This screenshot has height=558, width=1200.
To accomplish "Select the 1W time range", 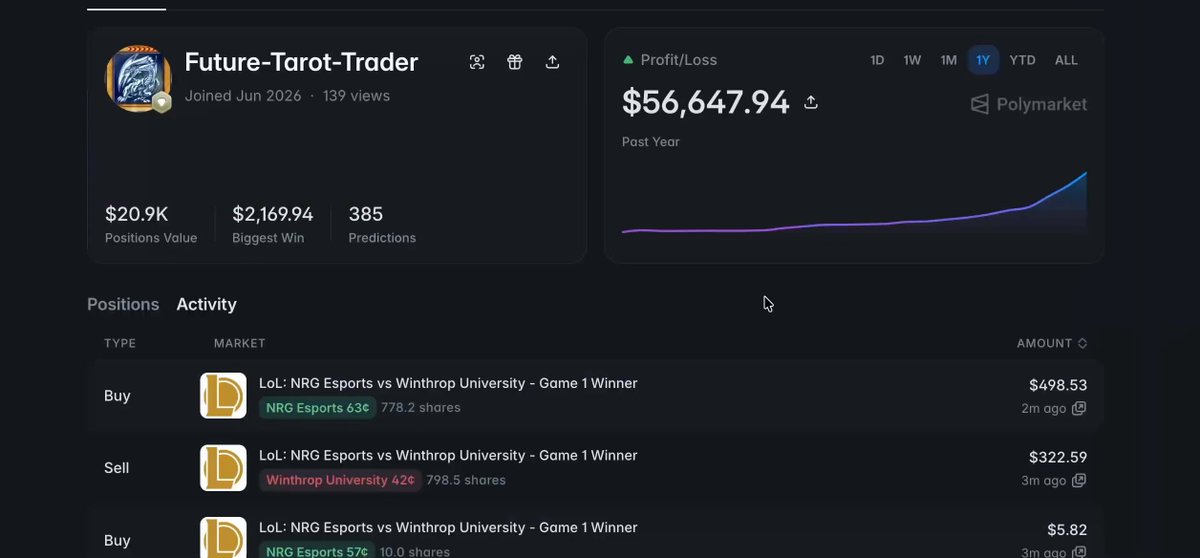I will pos(912,60).
